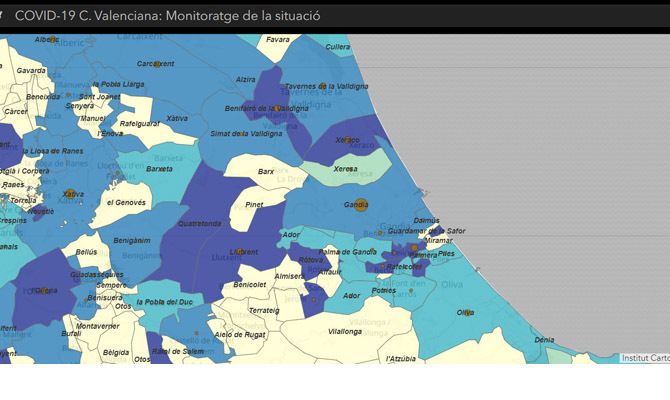
Task: Click the Alfauir municipality label
Action: (331, 272)
